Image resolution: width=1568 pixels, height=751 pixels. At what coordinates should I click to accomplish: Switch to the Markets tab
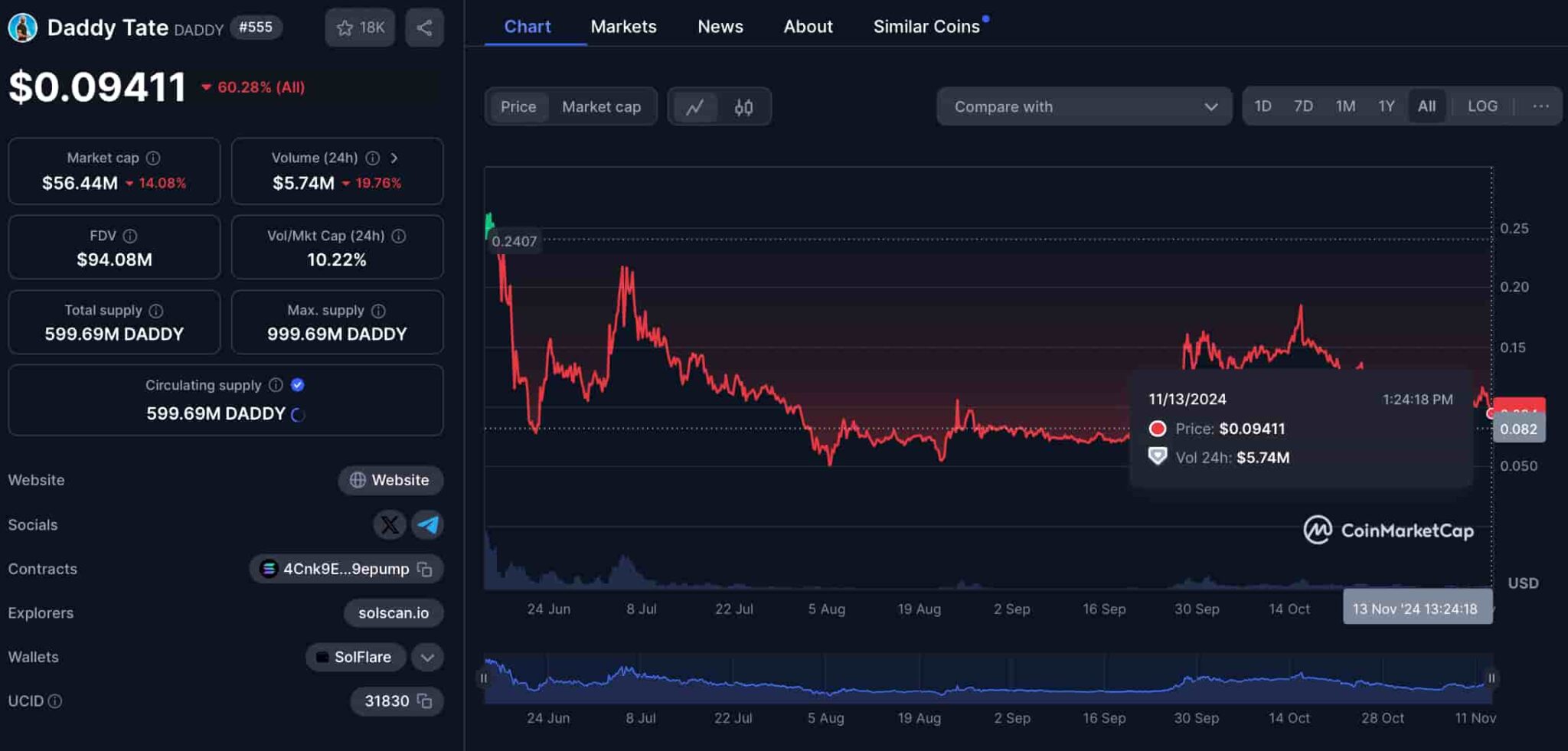tap(623, 26)
